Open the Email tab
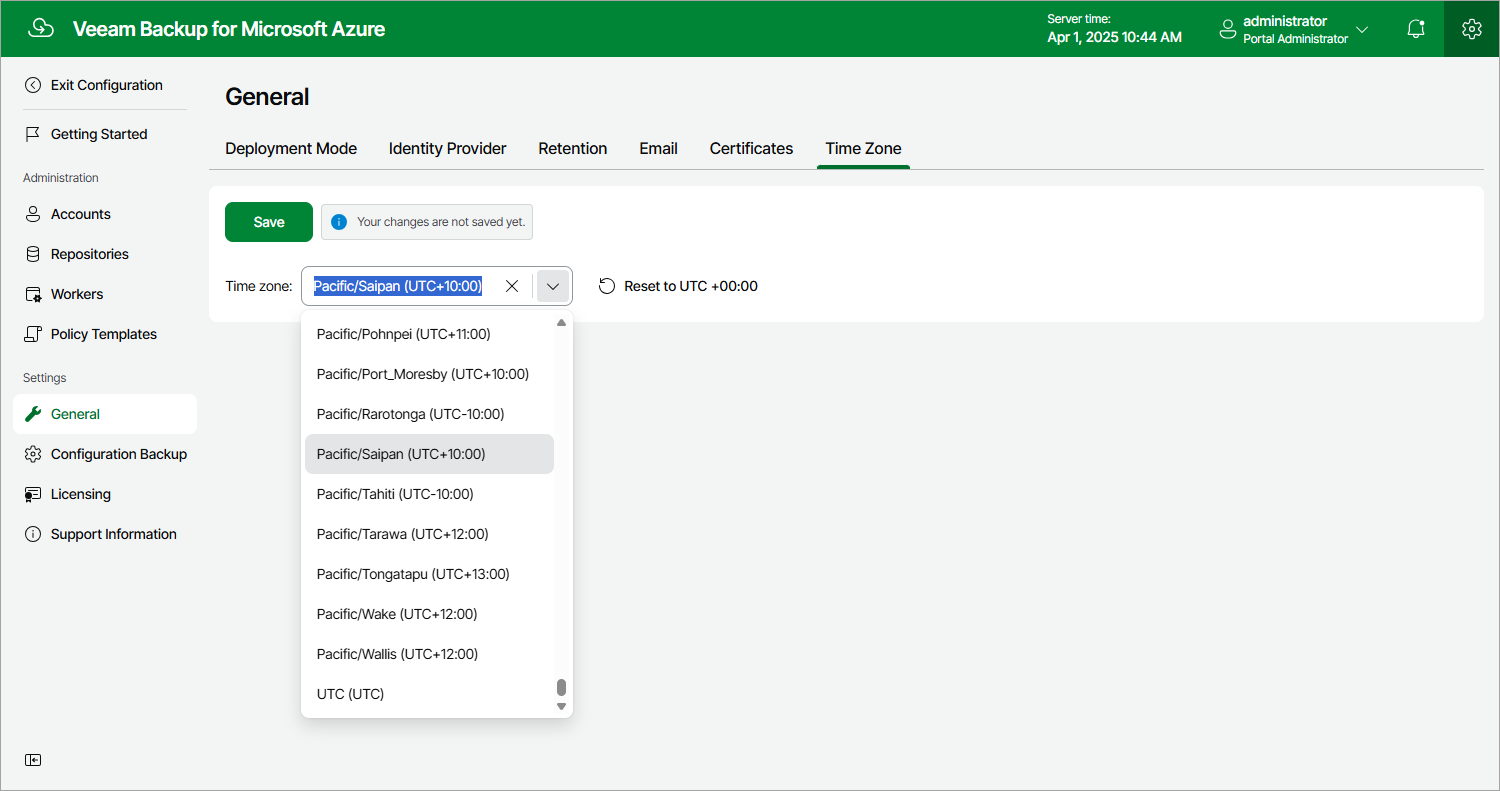The image size is (1500, 791). 659,148
